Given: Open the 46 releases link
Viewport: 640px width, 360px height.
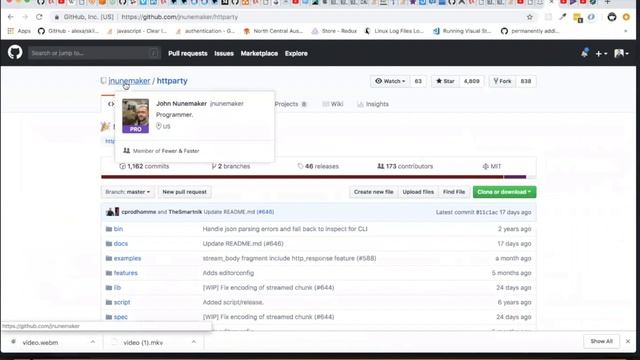Looking at the screenshot, I should (318, 166).
